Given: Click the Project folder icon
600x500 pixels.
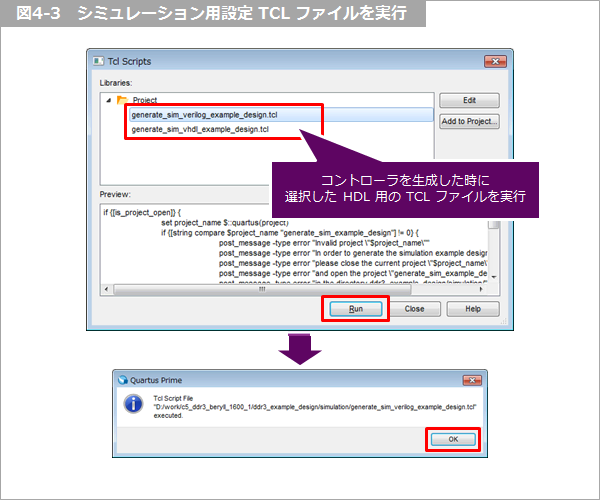Looking at the screenshot, I should [x=122, y=100].
